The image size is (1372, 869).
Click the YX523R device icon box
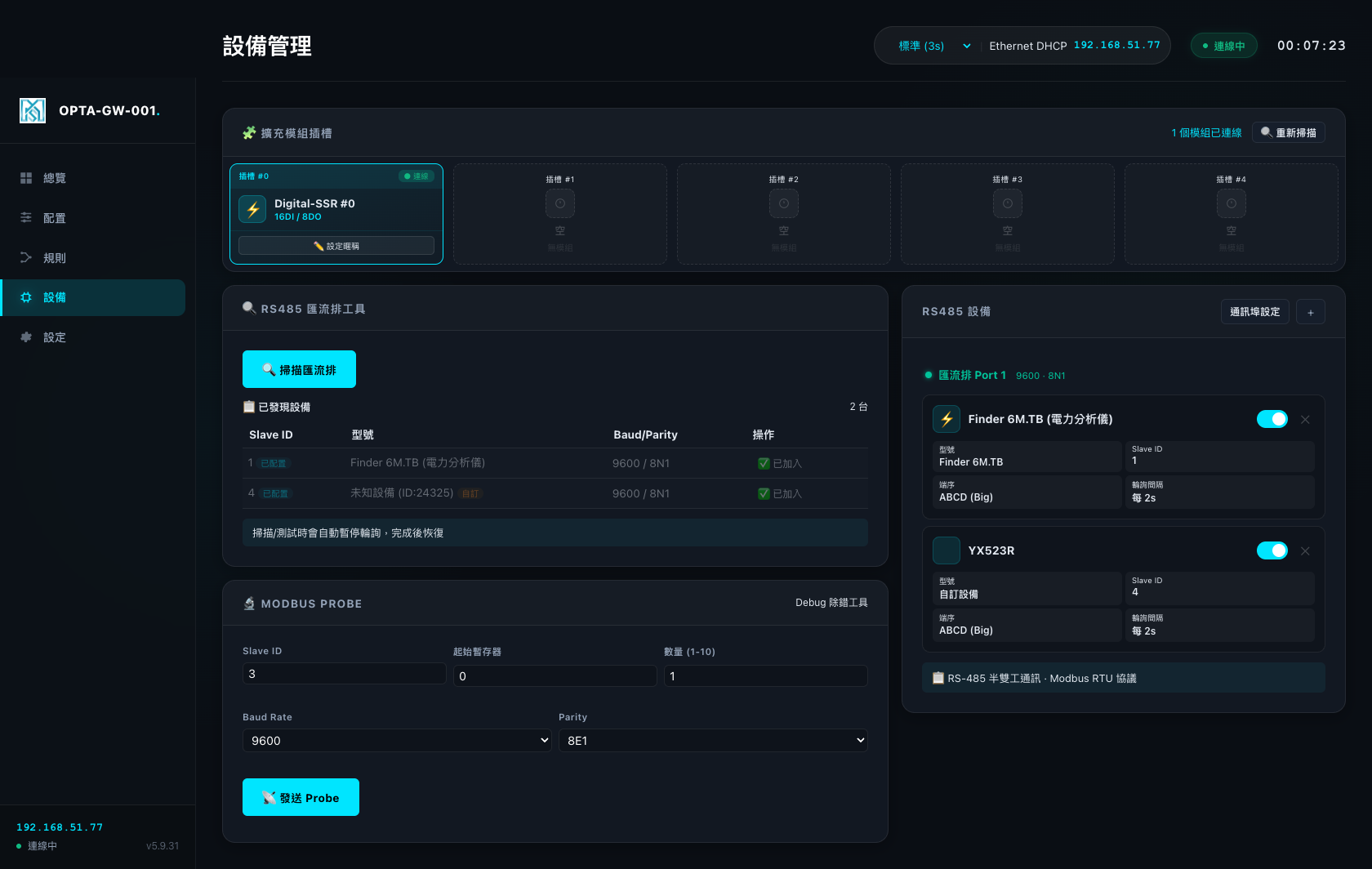(947, 550)
